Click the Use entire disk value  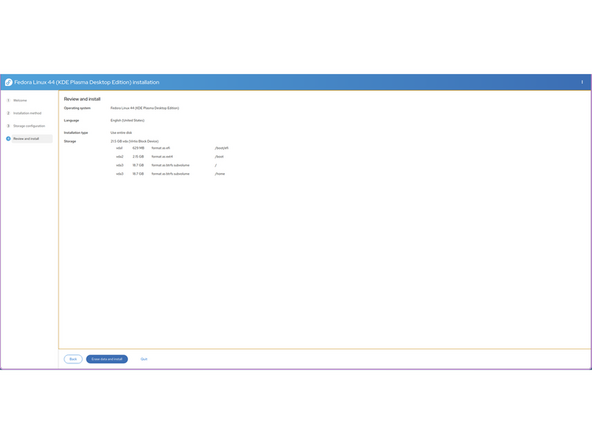(121, 133)
